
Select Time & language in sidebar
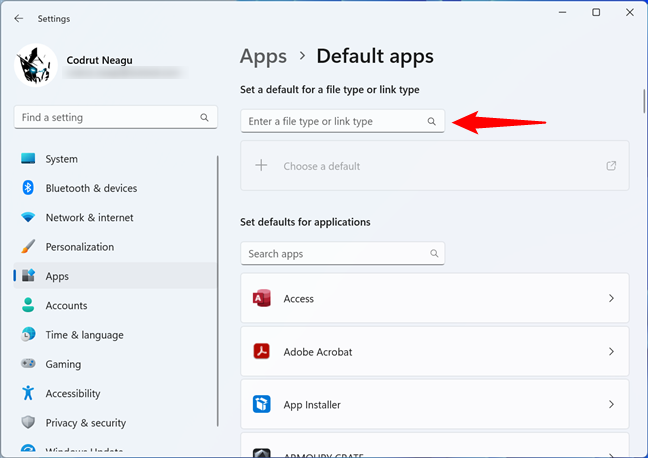[x=84, y=335]
